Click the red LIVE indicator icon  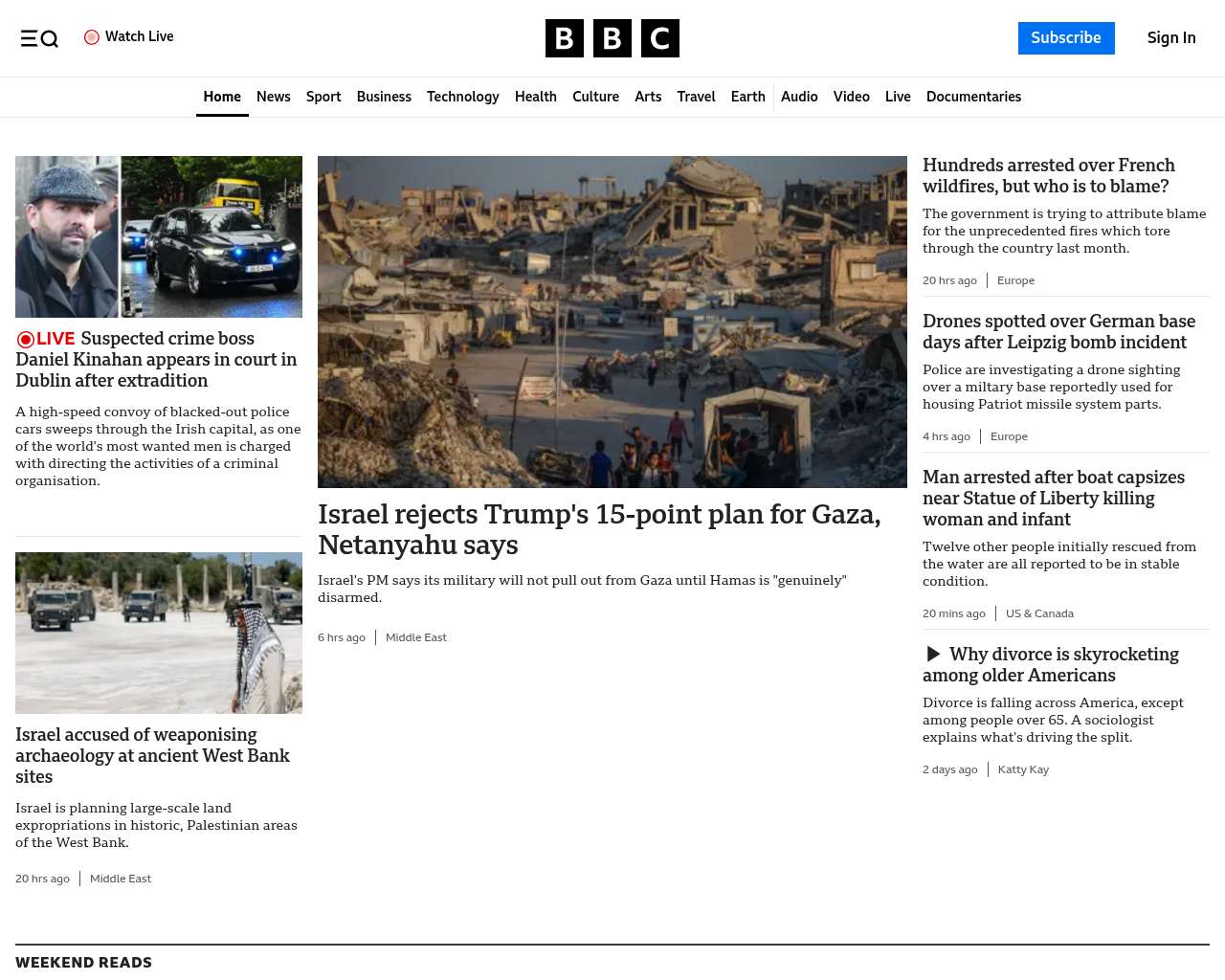tap(26, 339)
